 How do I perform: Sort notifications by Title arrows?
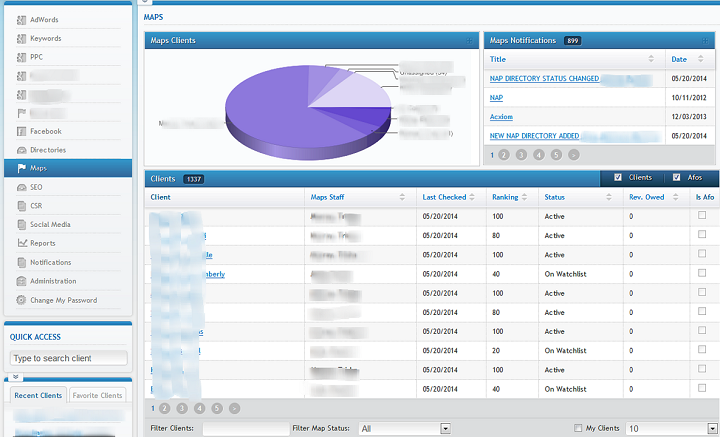coord(651,59)
